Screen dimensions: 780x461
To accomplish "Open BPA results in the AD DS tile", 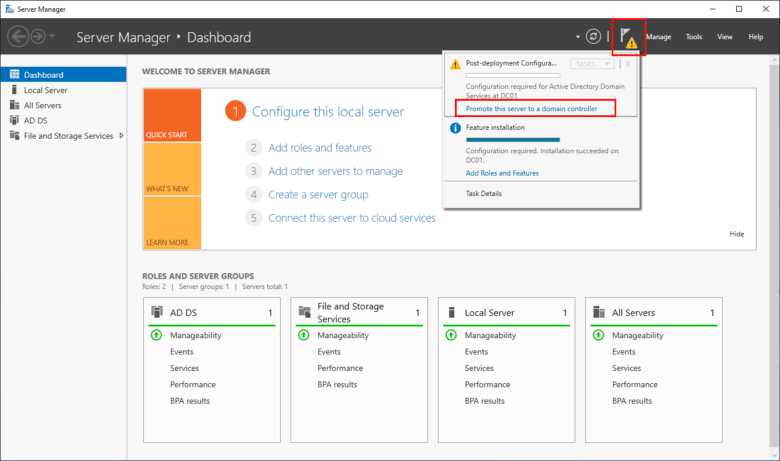I will [x=190, y=401].
